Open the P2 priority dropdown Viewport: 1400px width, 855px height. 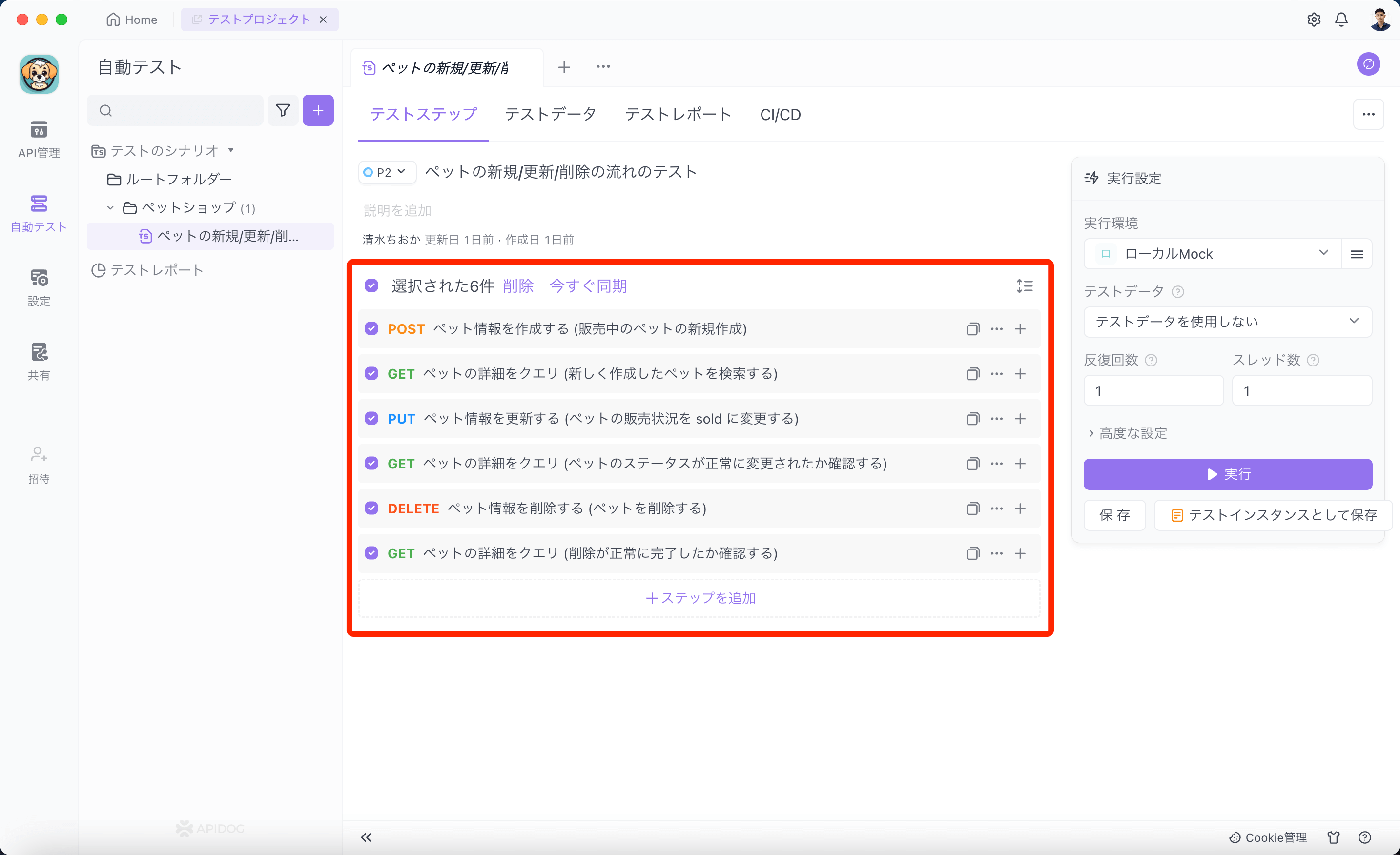tap(387, 172)
